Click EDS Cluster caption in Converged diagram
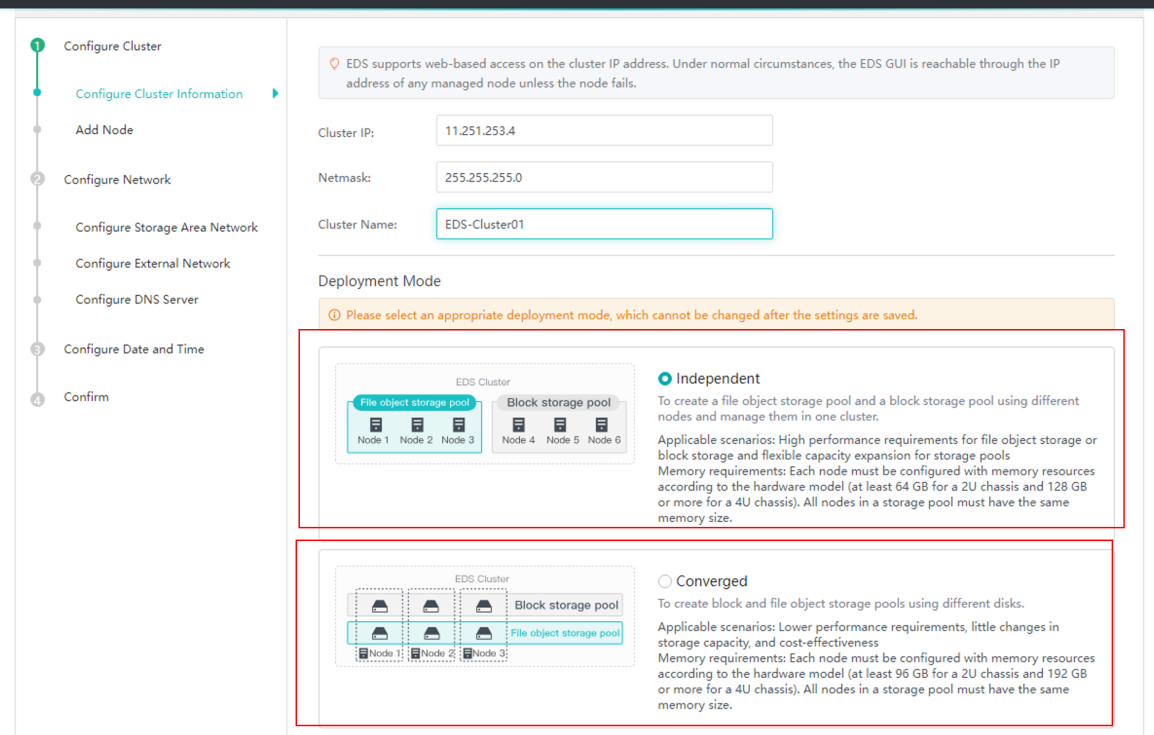The height and width of the screenshot is (735, 1154). click(482, 579)
